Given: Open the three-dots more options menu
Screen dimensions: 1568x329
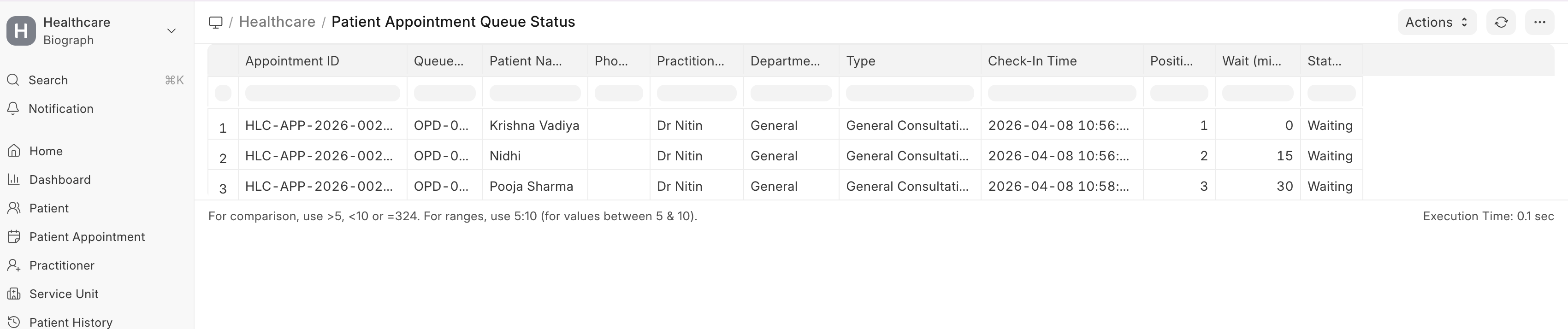Looking at the screenshot, I should click(1539, 23).
